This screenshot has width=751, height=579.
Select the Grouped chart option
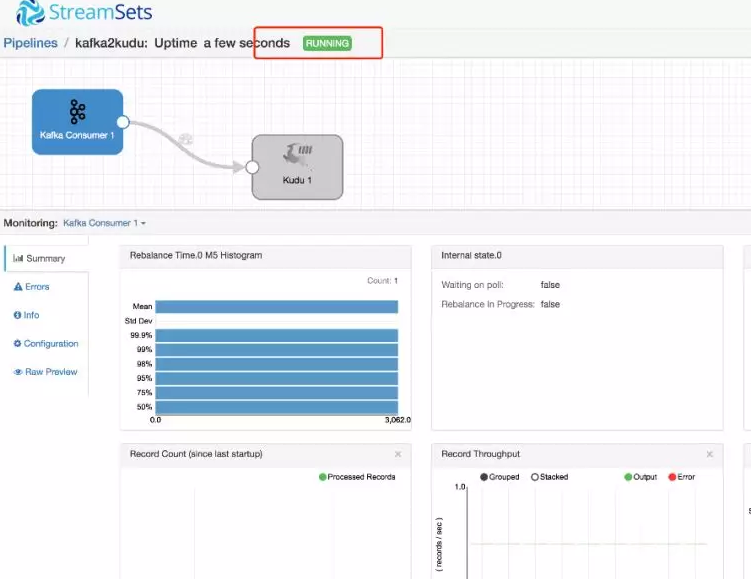tap(500, 477)
